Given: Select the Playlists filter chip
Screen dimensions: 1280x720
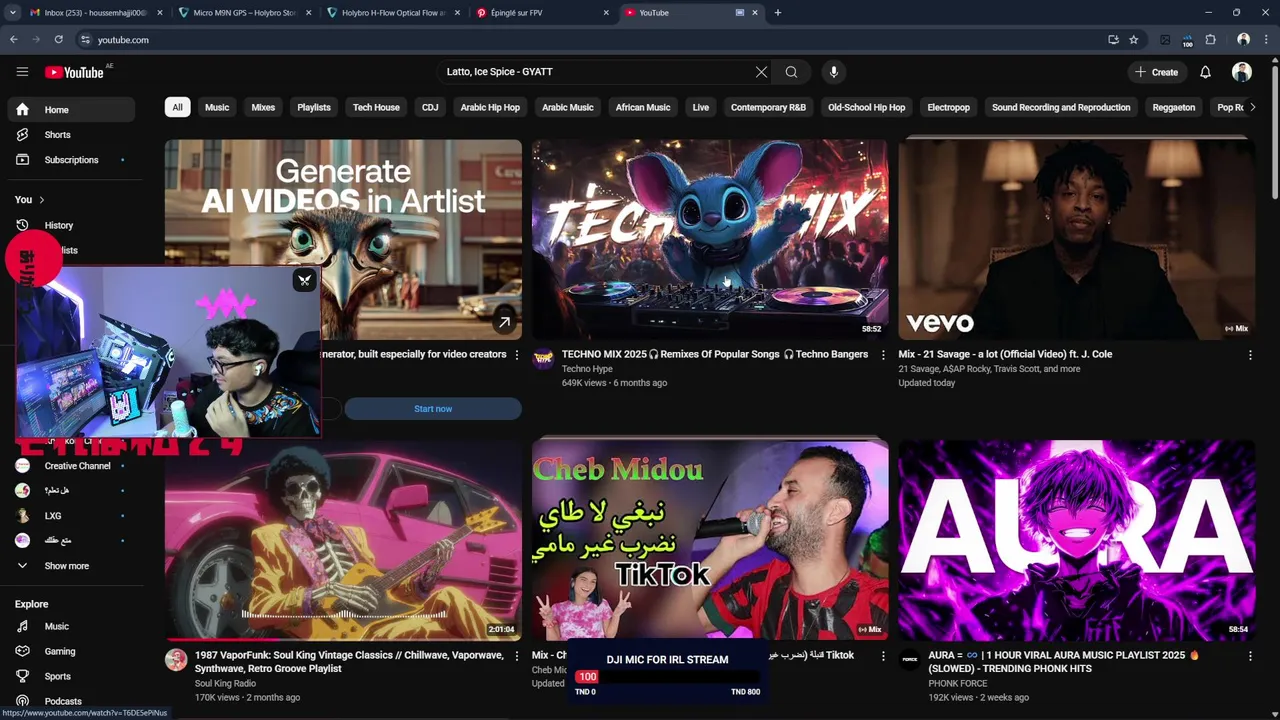Looking at the screenshot, I should [x=314, y=108].
